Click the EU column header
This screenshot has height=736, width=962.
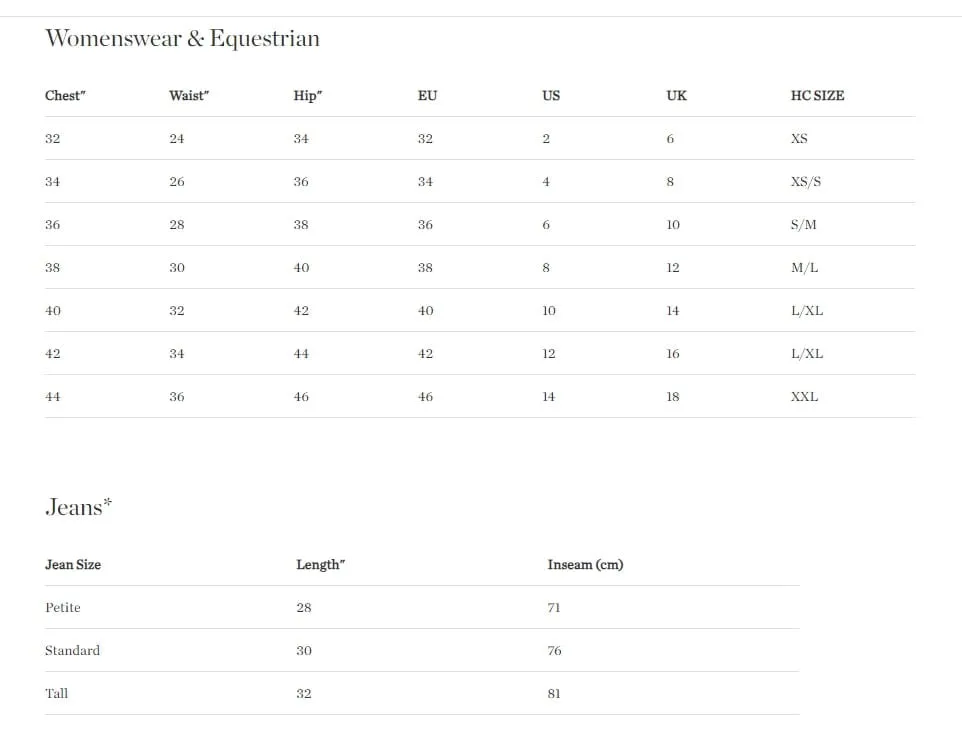428,96
